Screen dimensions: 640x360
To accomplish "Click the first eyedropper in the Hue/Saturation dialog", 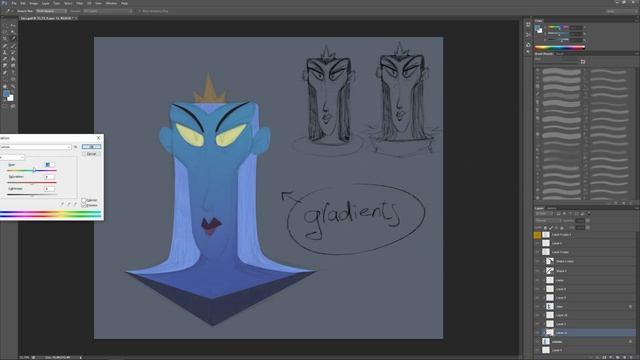I will [x=62, y=204].
